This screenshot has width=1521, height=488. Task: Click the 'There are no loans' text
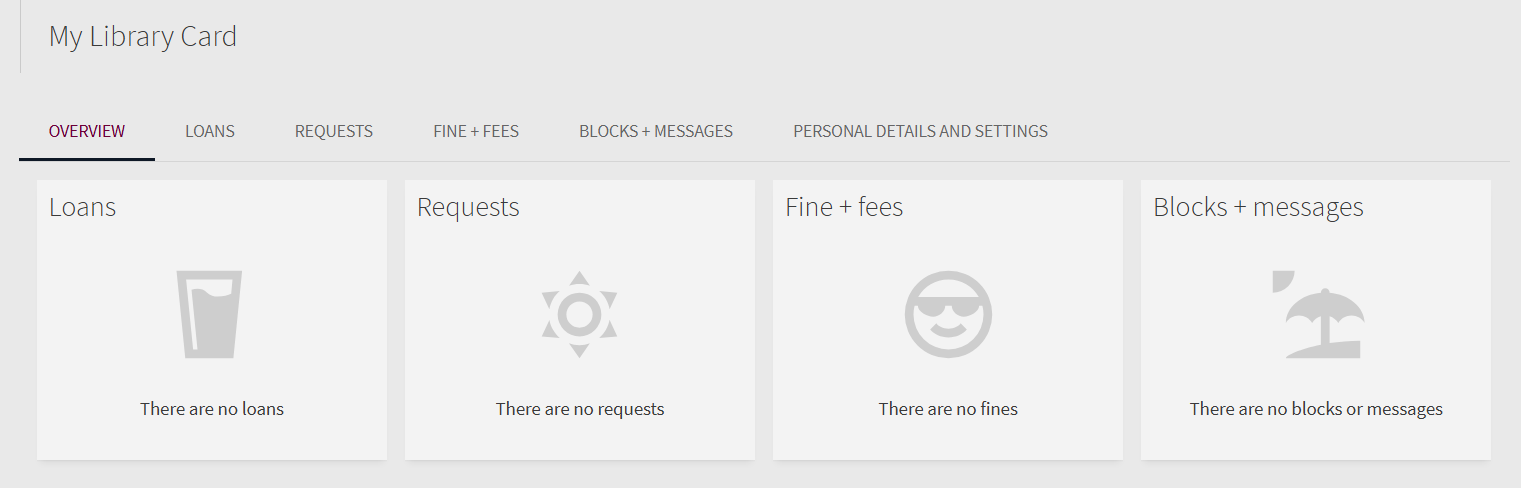click(x=212, y=409)
